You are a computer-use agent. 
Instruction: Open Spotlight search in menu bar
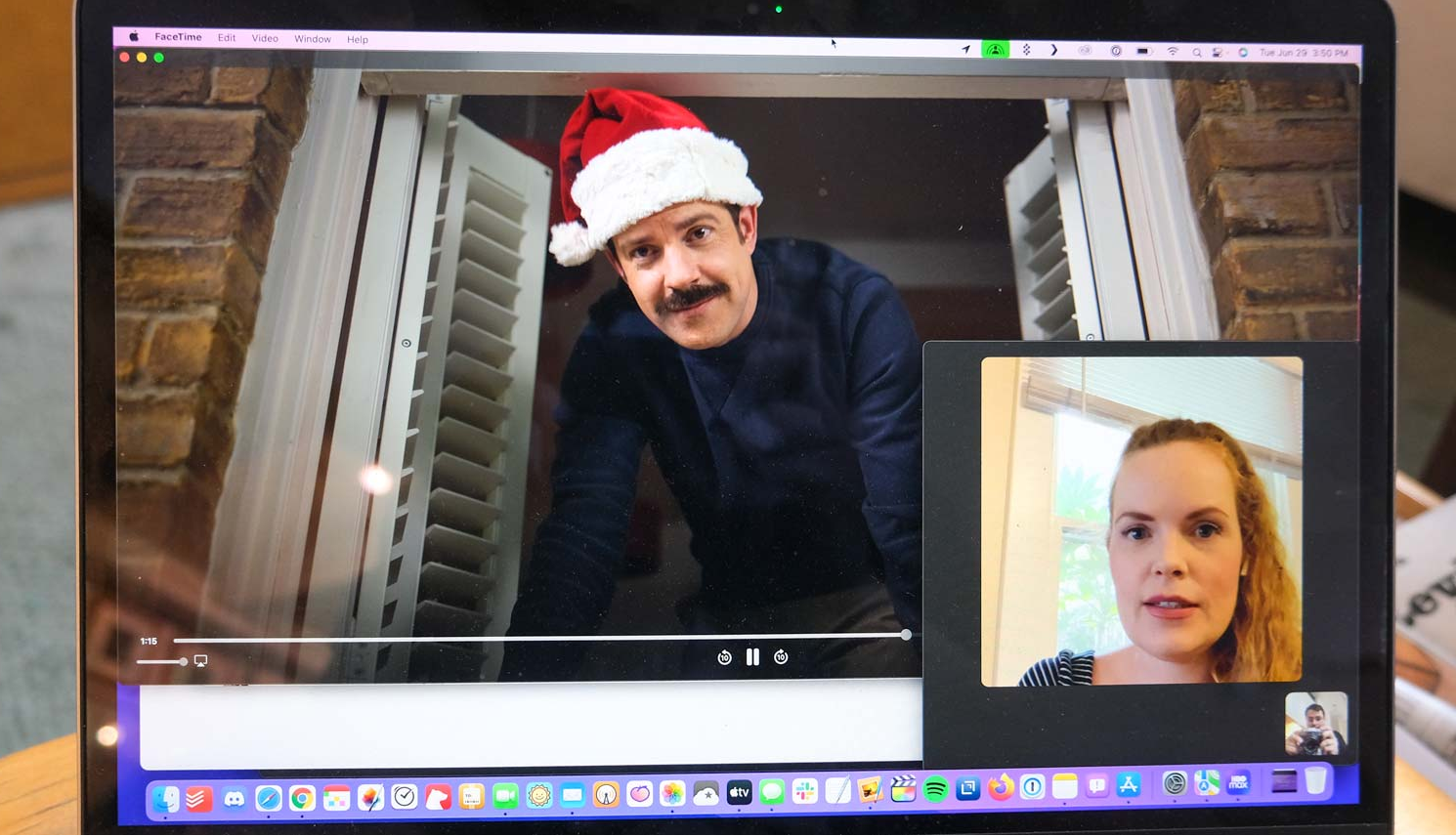click(1196, 53)
